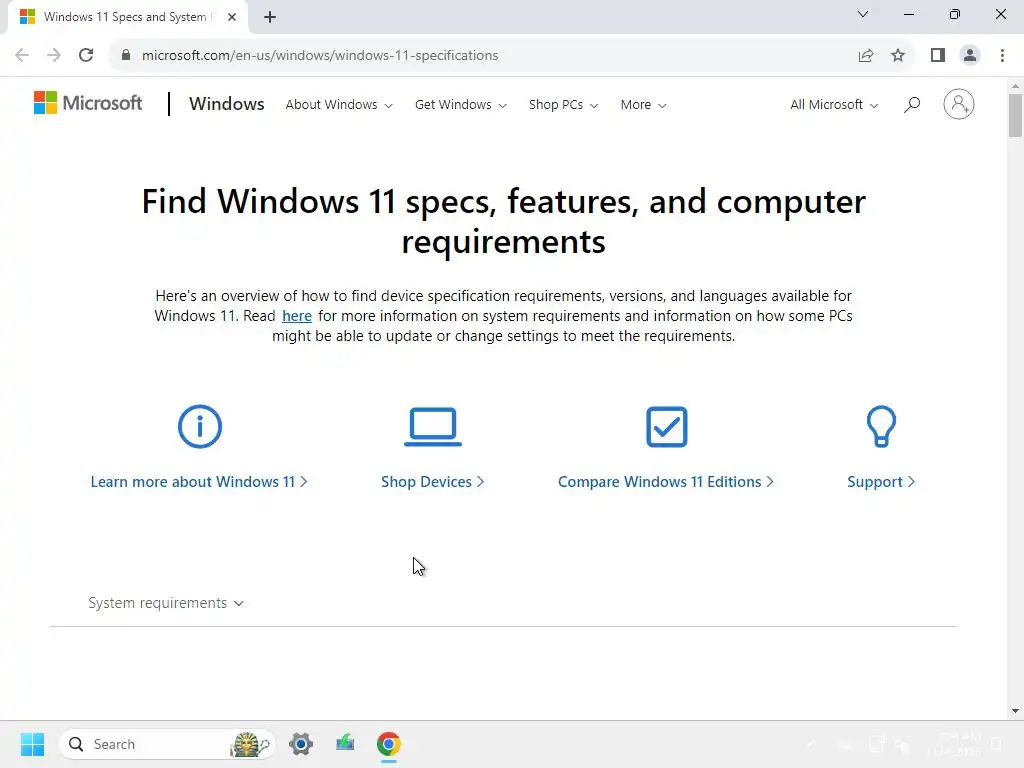Expand the System requirements section
Viewport: 1024px width, 768px height.
pos(166,603)
